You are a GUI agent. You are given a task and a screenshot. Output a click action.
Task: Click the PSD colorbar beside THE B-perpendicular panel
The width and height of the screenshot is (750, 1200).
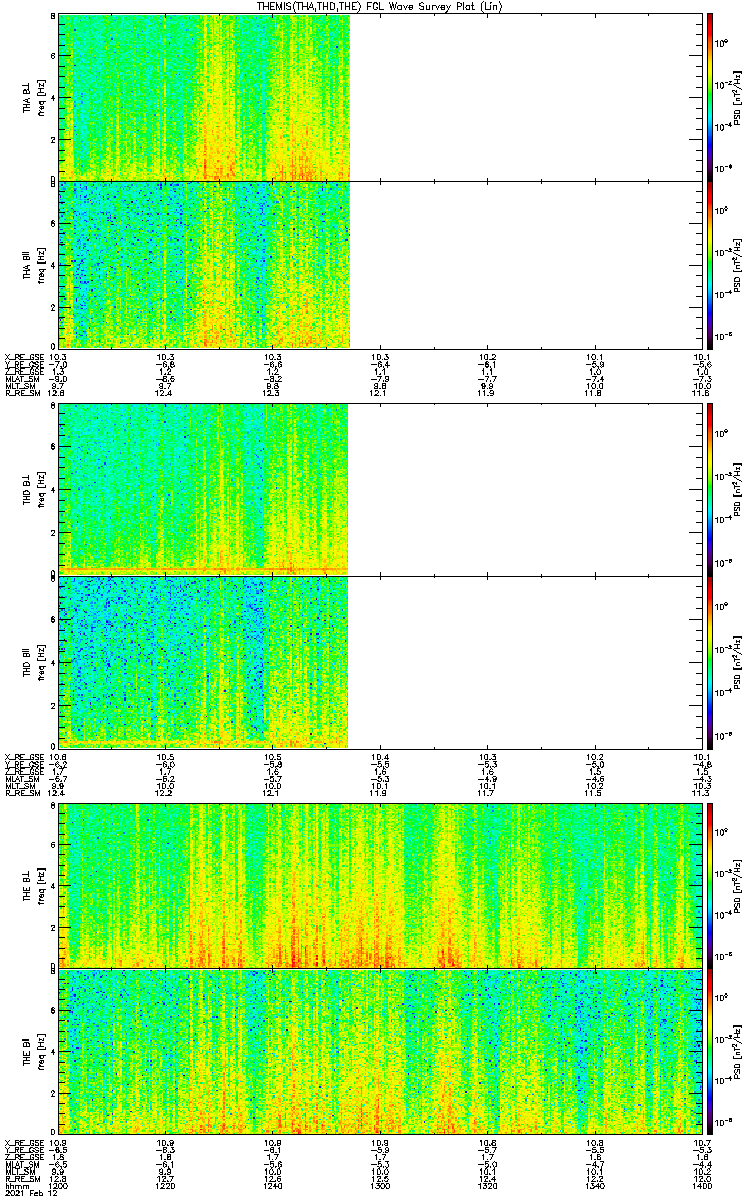coord(709,885)
